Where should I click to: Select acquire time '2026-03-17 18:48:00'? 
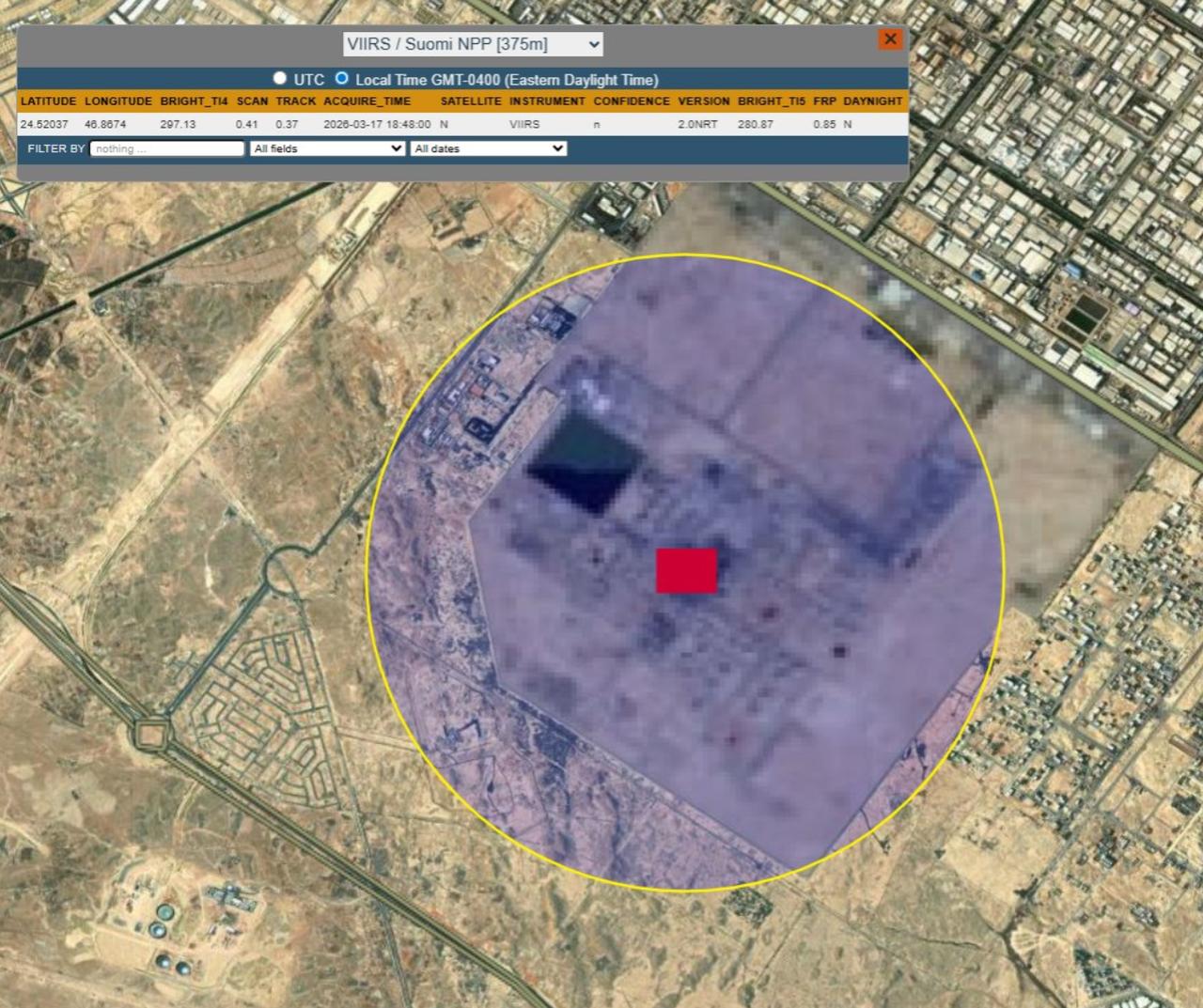[377, 124]
